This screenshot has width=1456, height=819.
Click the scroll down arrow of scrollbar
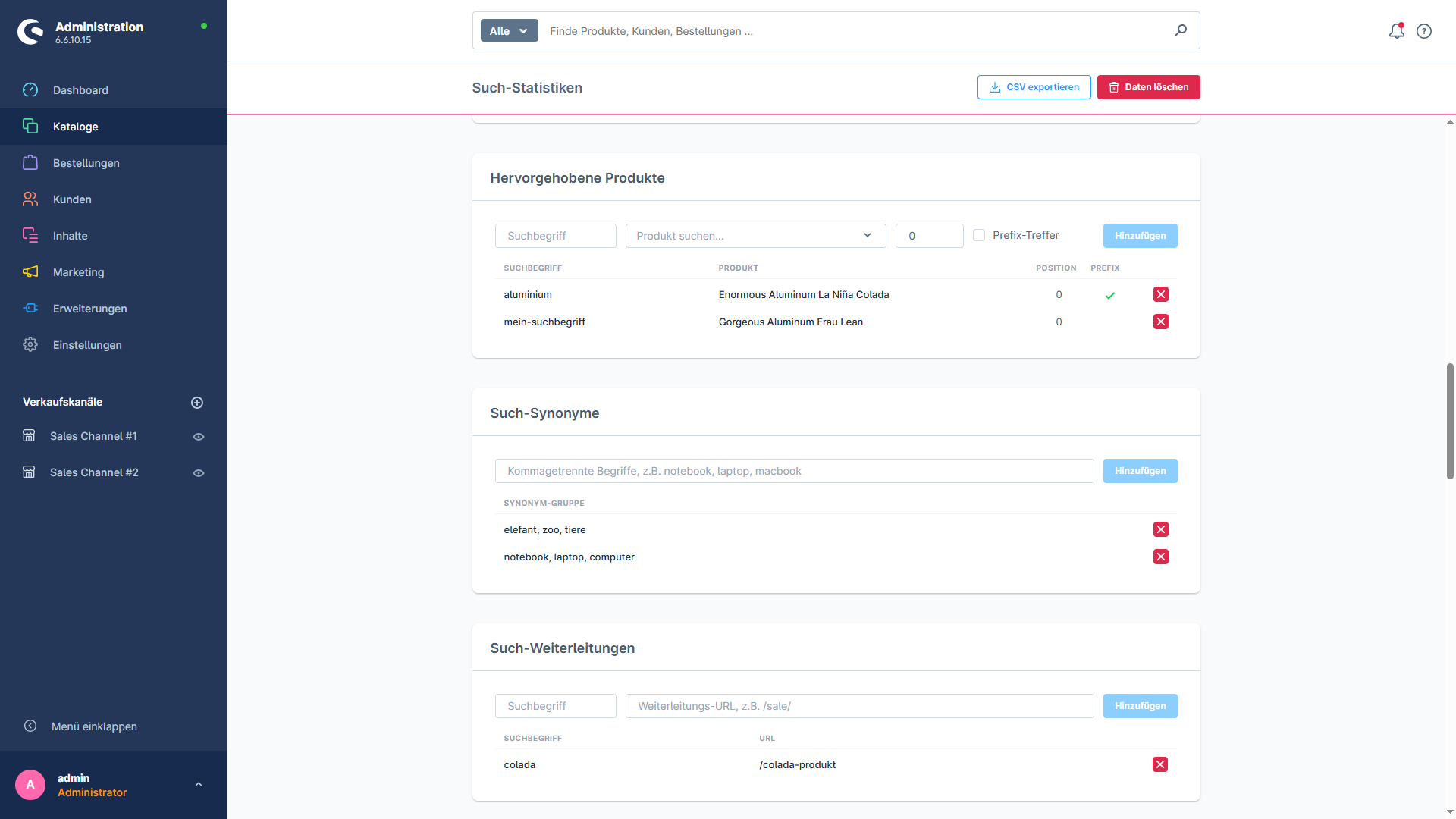(x=1450, y=812)
